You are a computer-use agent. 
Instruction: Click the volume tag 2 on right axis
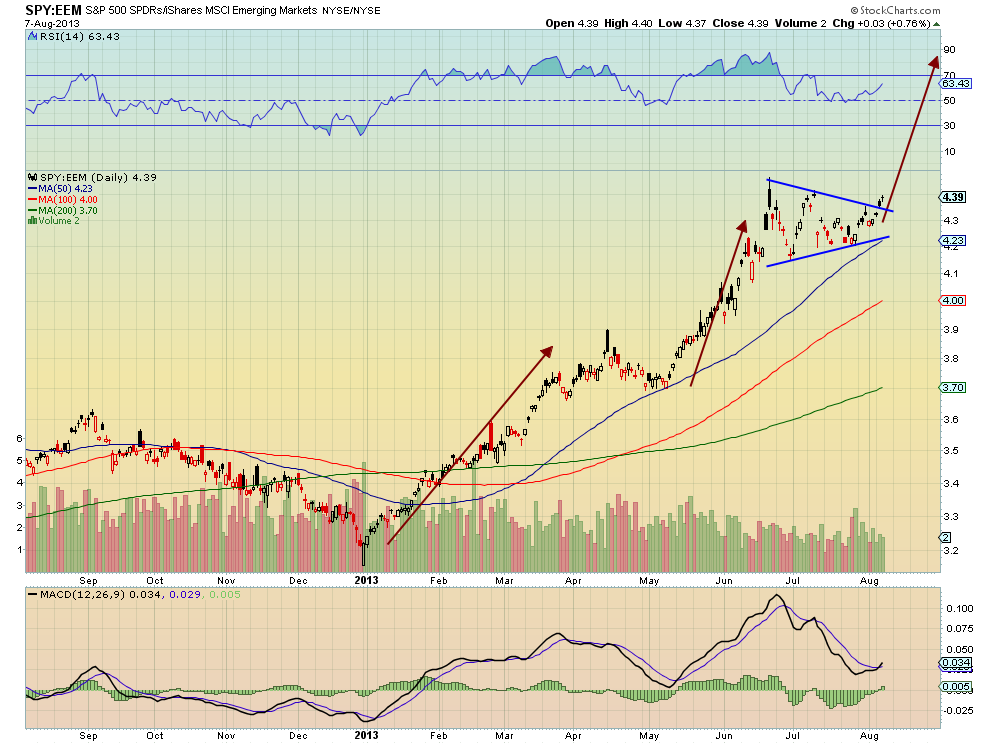946,537
